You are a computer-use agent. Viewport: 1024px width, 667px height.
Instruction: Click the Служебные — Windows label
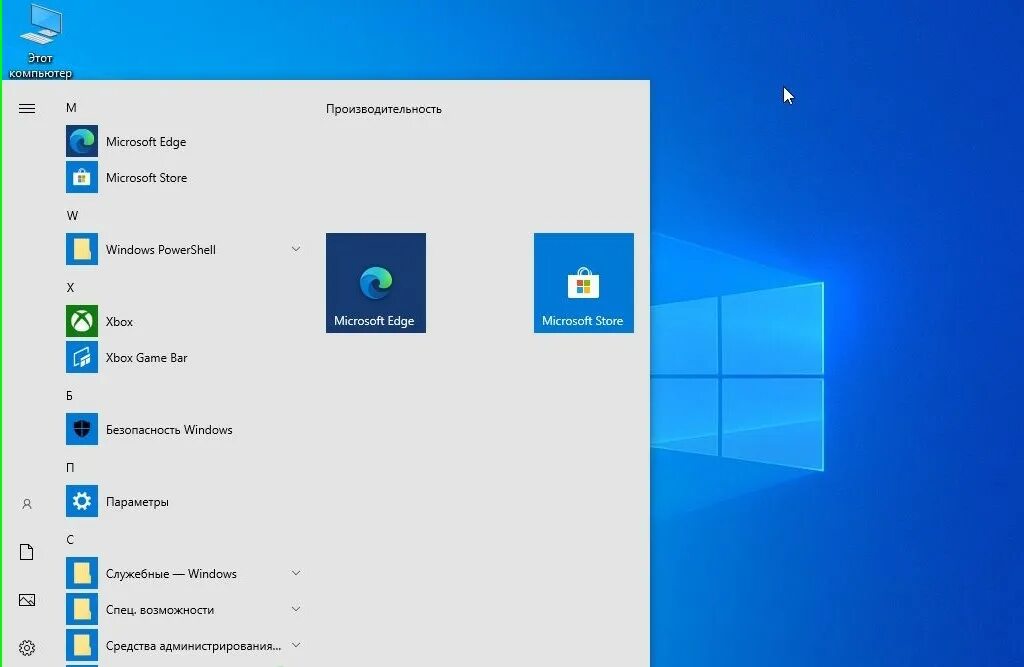[x=171, y=574]
